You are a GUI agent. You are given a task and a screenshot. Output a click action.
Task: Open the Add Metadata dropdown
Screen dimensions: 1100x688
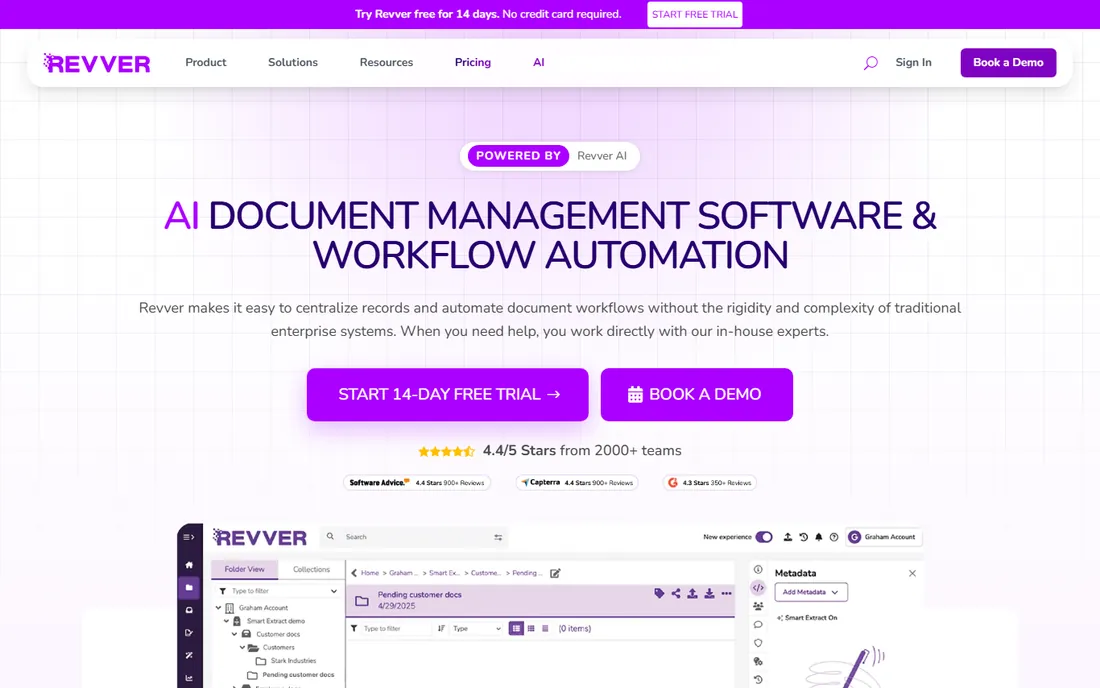[811, 592]
